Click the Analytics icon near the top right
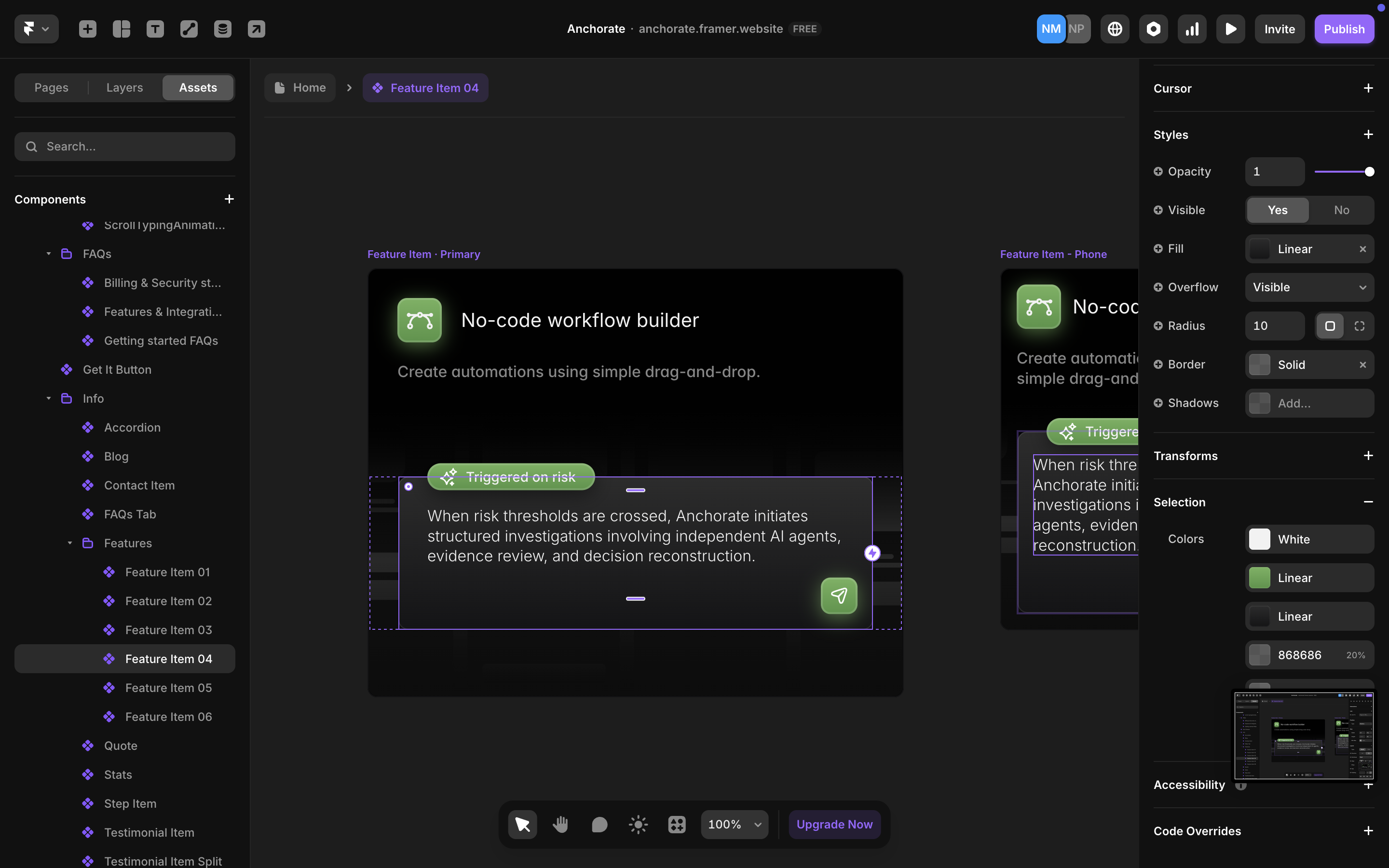 tap(1192, 29)
